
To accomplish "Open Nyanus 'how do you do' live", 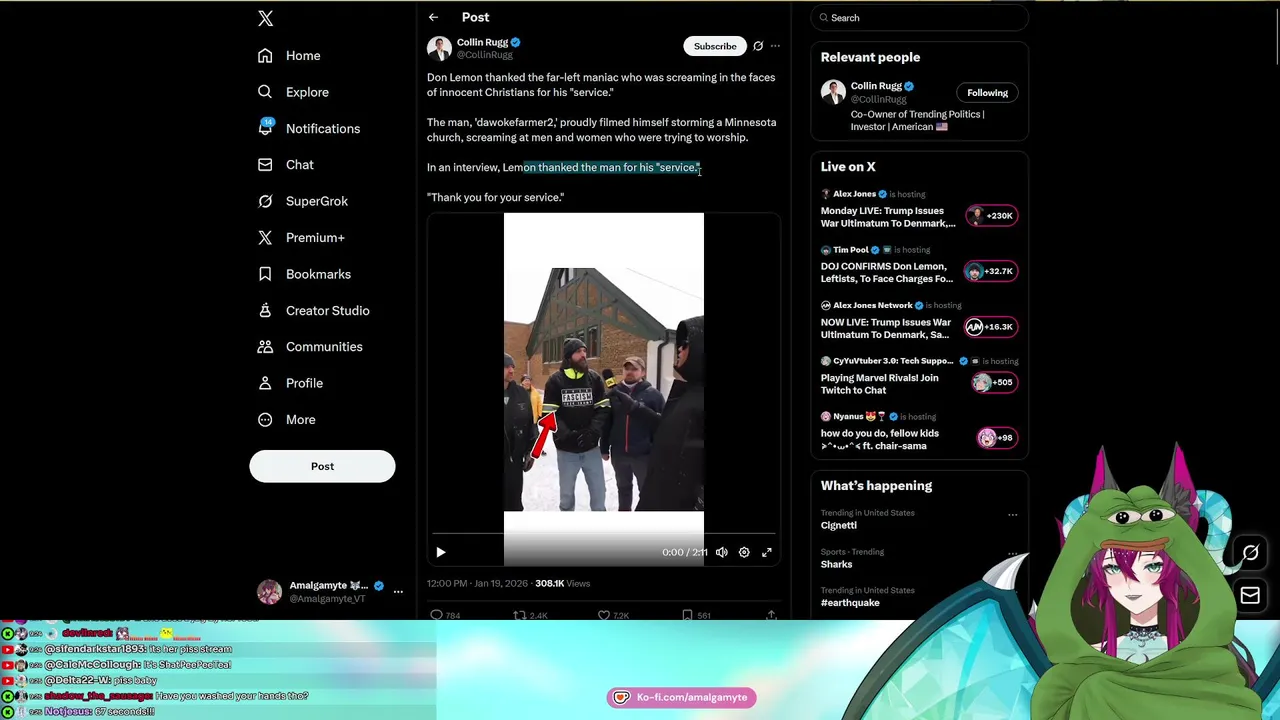I will click(880, 439).
